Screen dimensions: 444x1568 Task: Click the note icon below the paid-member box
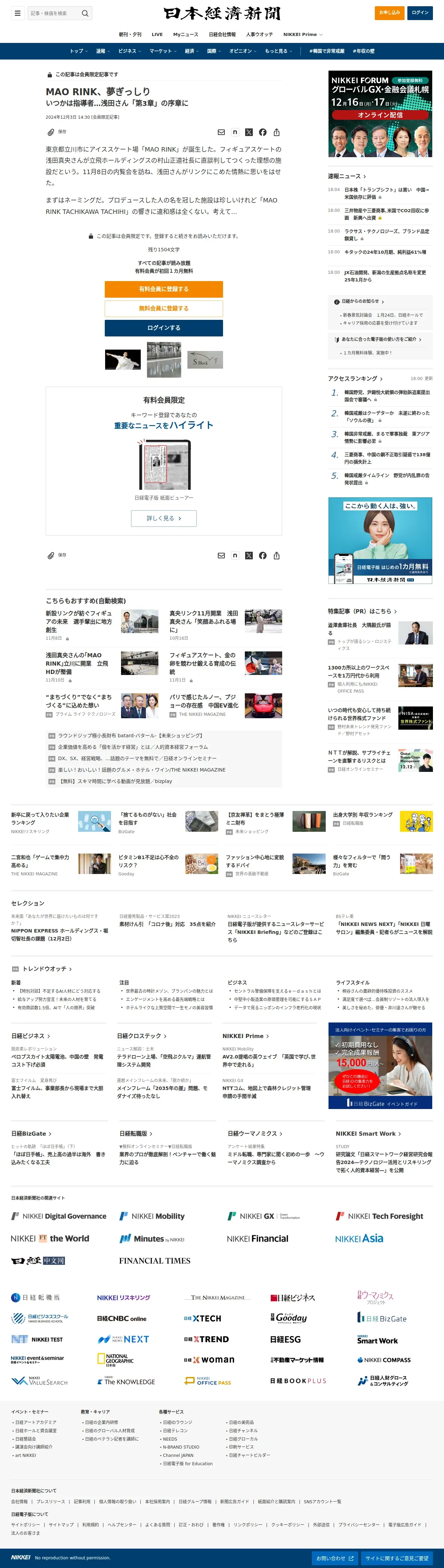(x=235, y=555)
